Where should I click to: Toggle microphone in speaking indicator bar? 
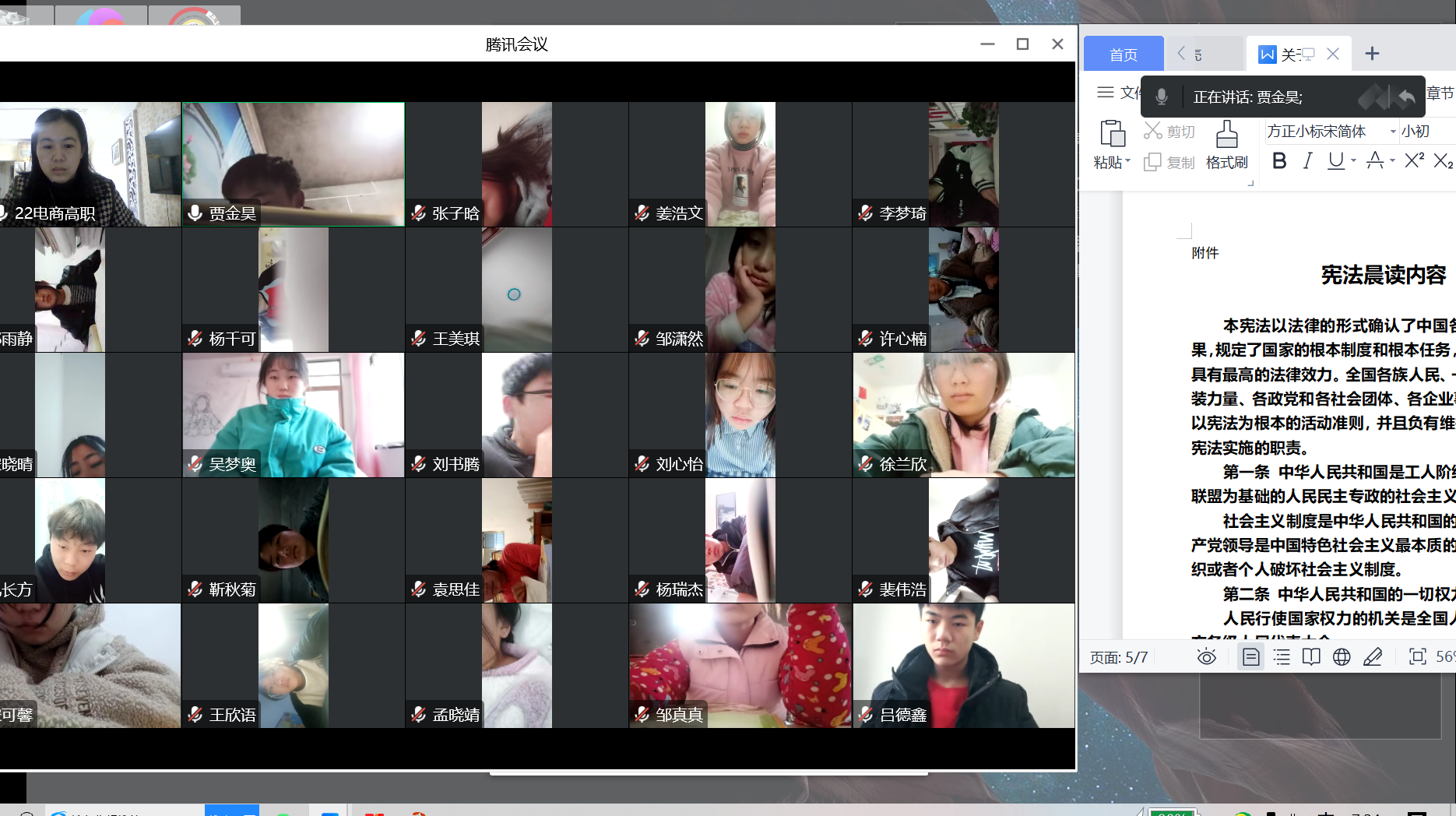point(1161,97)
